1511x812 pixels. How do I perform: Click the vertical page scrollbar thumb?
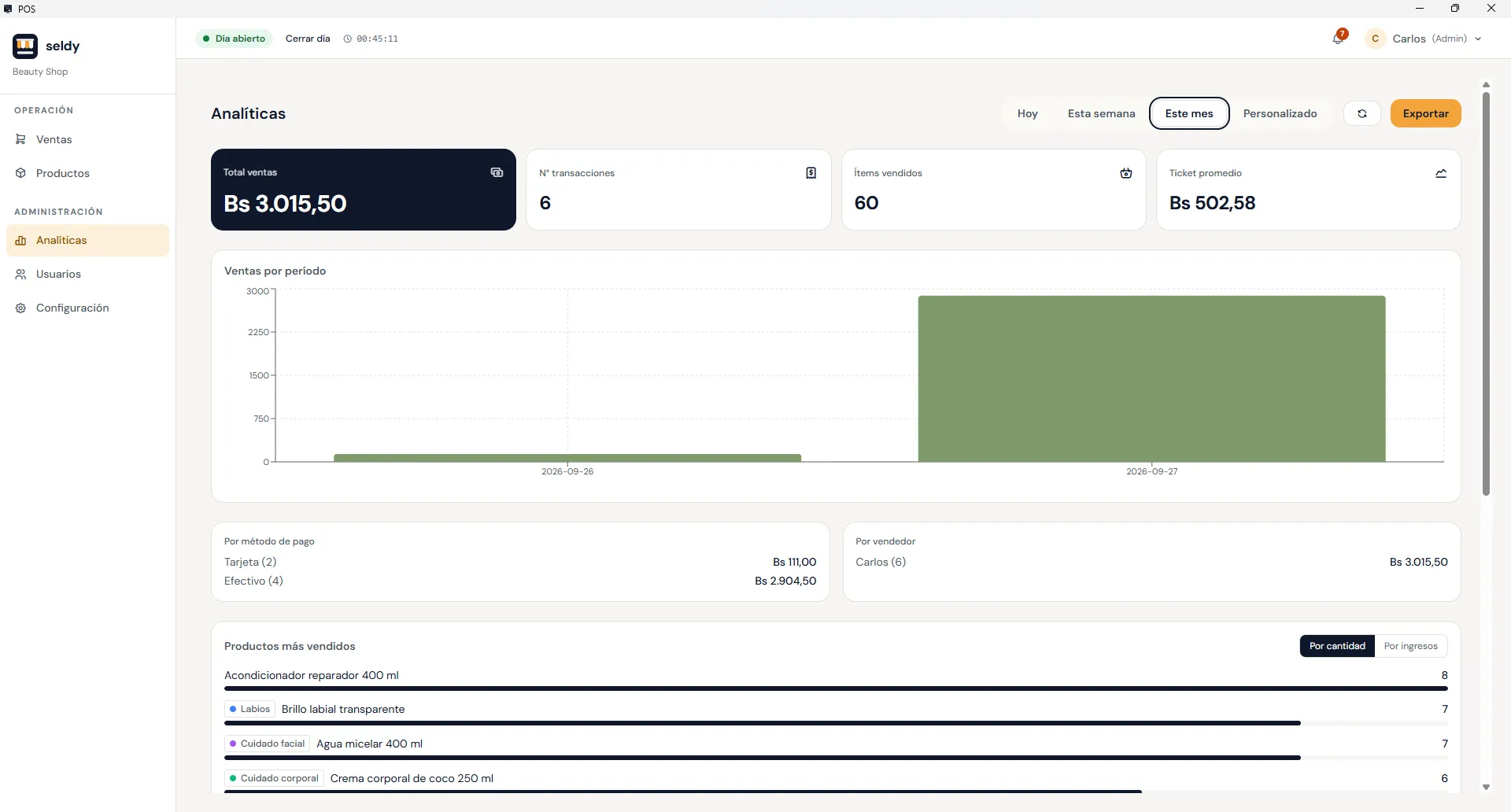(x=1486, y=293)
